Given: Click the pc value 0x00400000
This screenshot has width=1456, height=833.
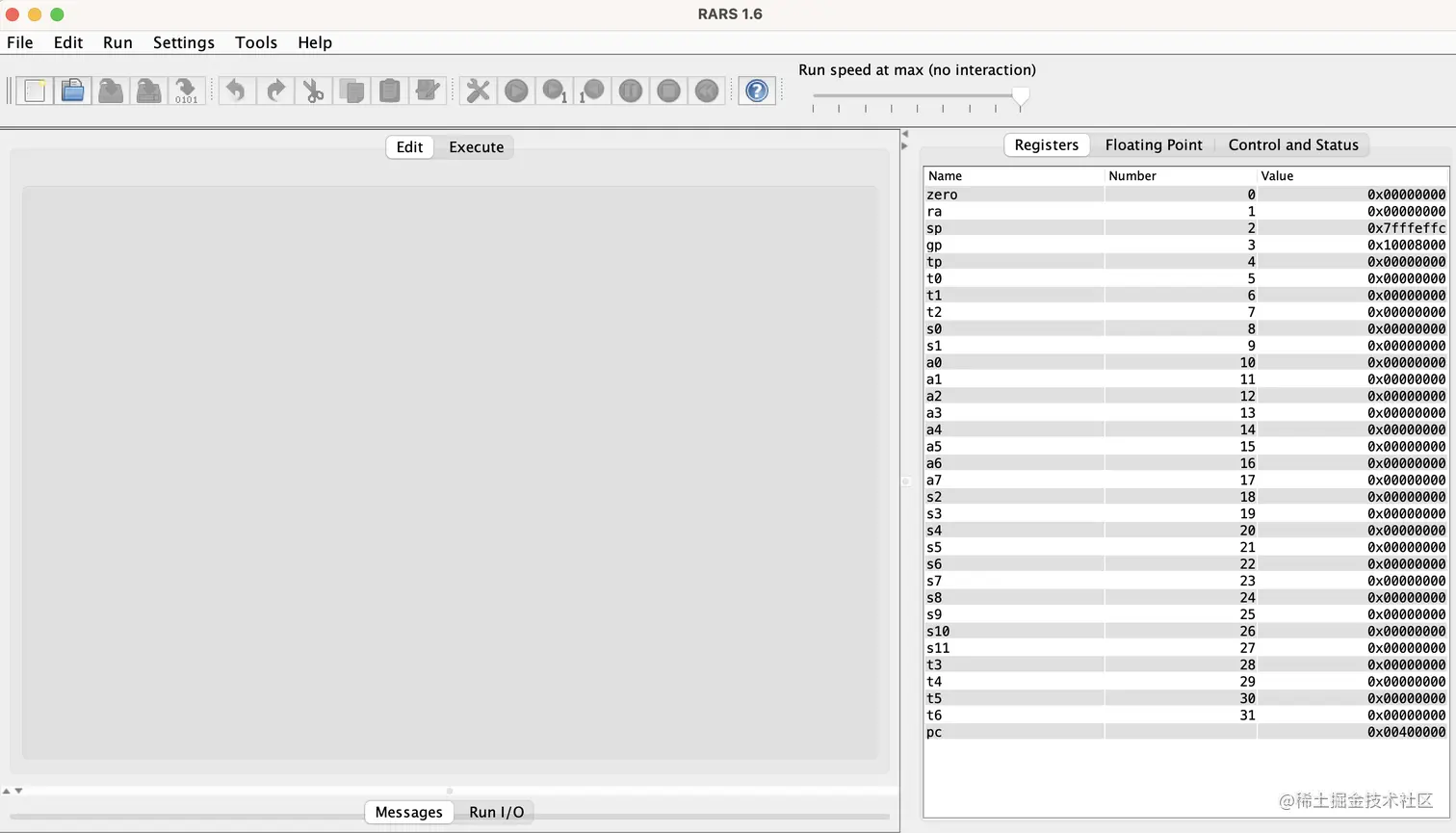Looking at the screenshot, I should pyautogui.click(x=1406, y=733).
